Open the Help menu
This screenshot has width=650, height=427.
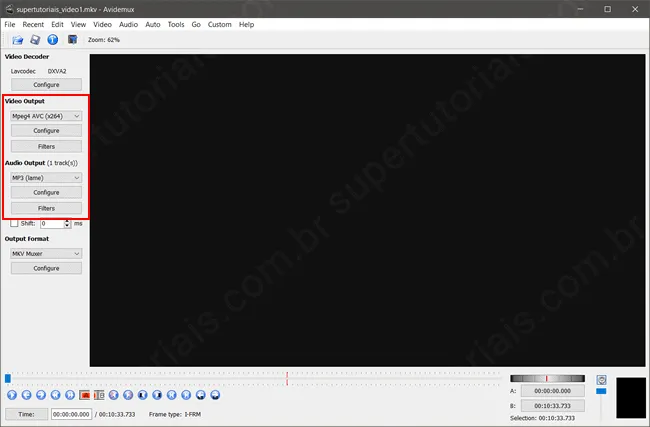click(246, 24)
